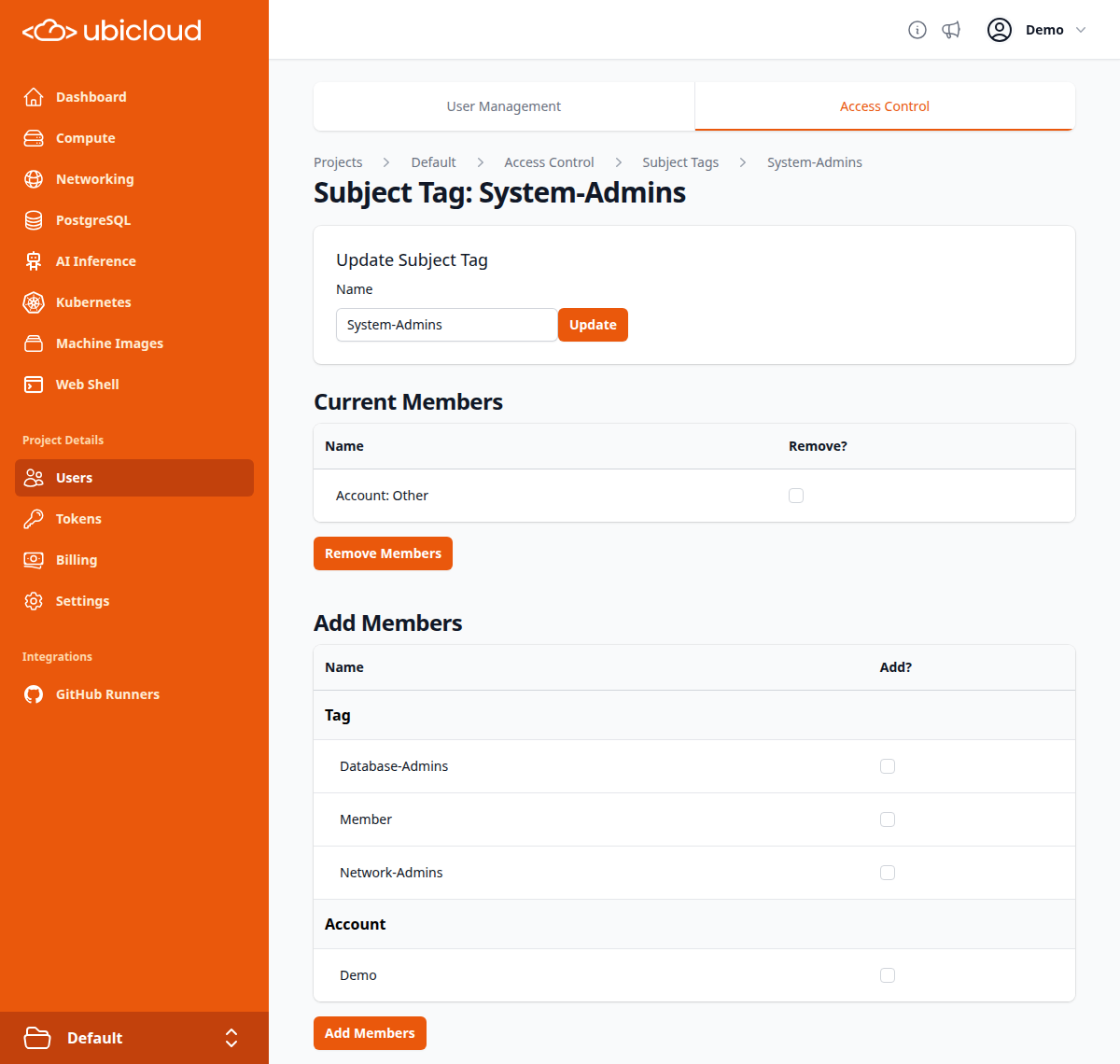The width and height of the screenshot is (1120, 1064).
Task: Open AI Inference menu item
Action: 134,261
